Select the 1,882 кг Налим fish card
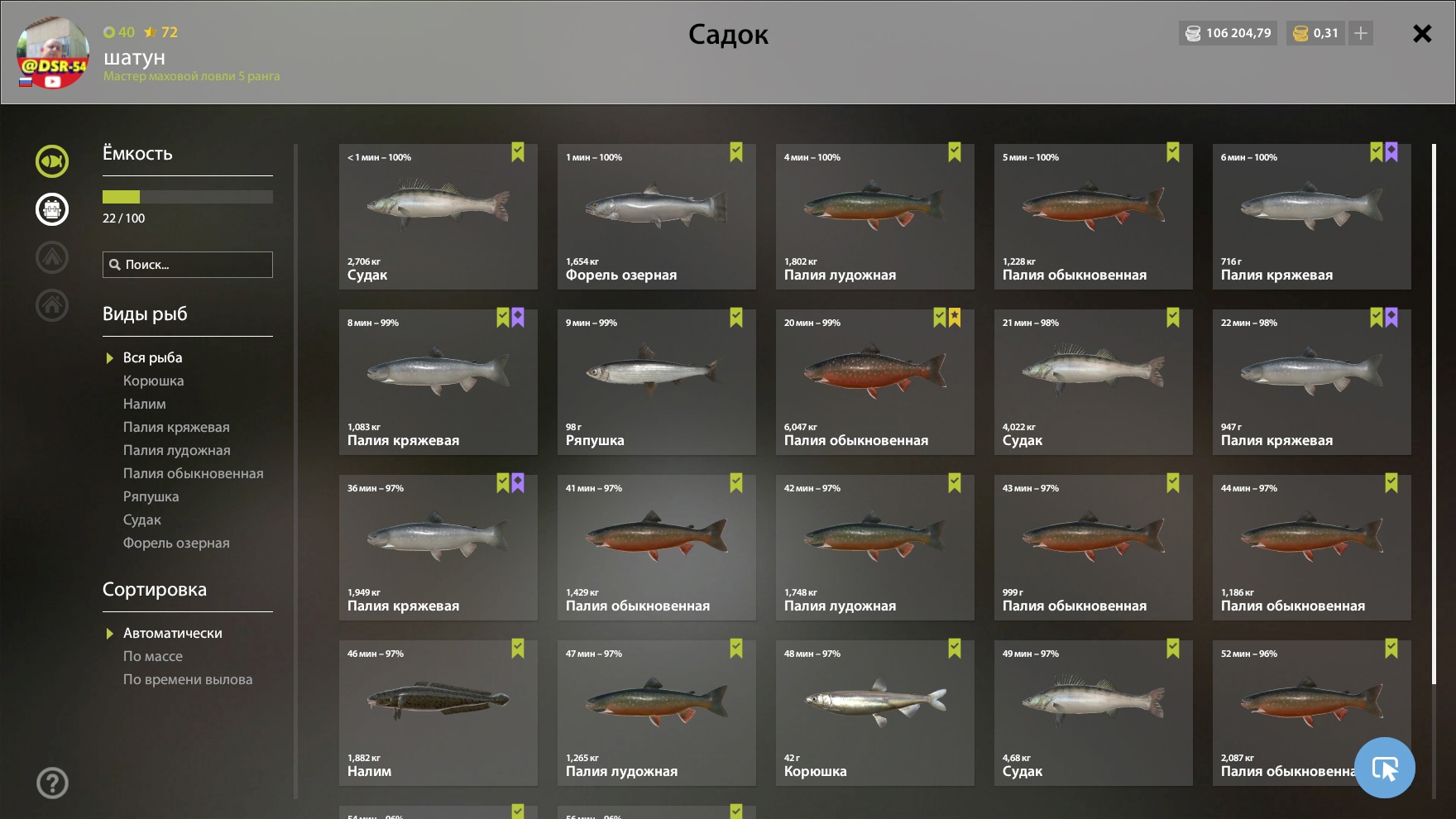The width and height of the screenshot is (1456, 819). click(438, 713)
